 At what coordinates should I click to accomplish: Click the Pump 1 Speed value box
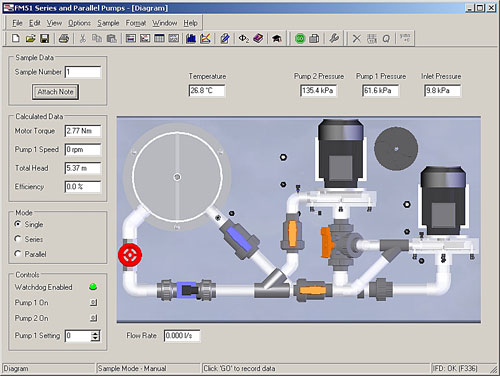(x=83, y=150)
